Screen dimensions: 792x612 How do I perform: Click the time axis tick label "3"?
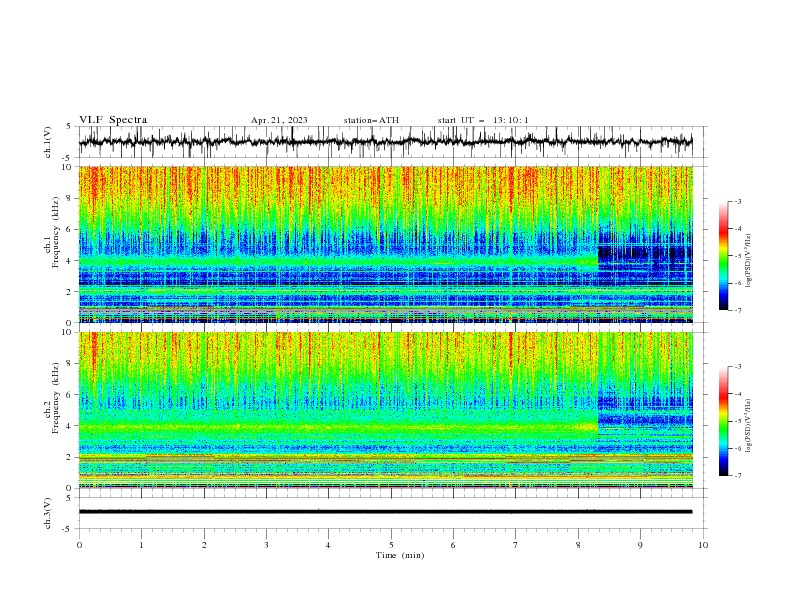266,545
